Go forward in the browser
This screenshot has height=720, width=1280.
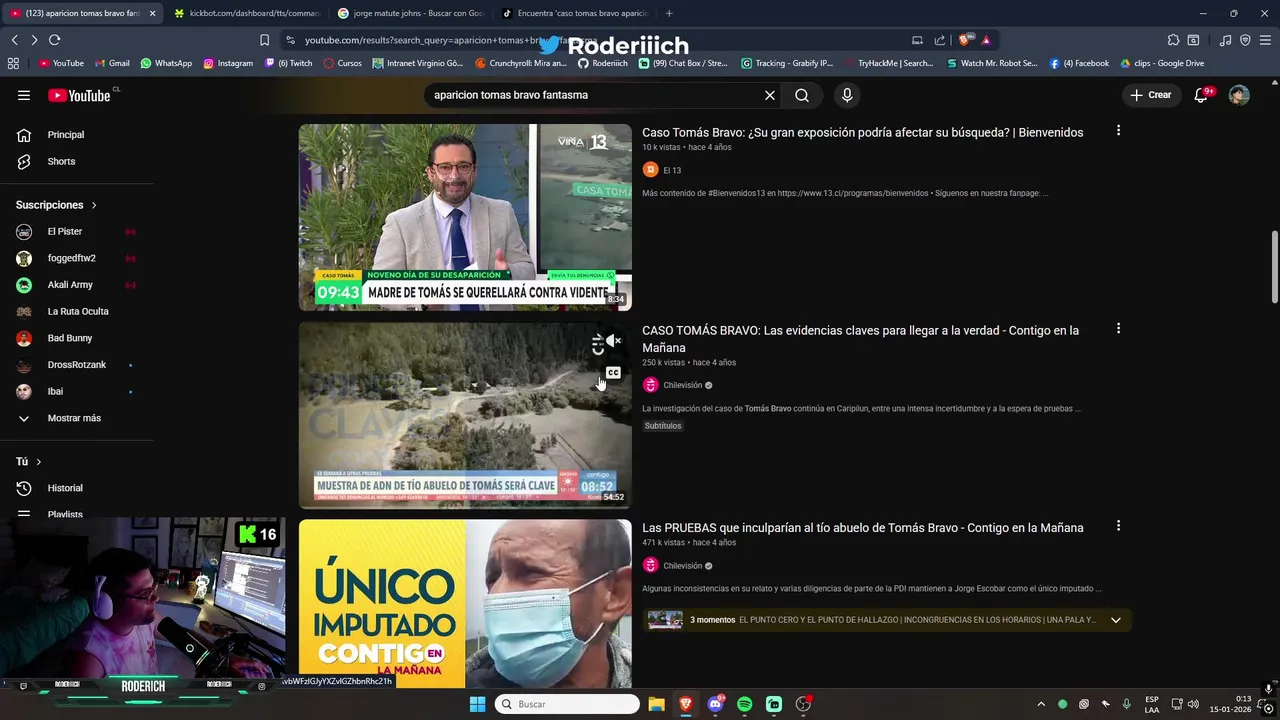tap(34, 40)
